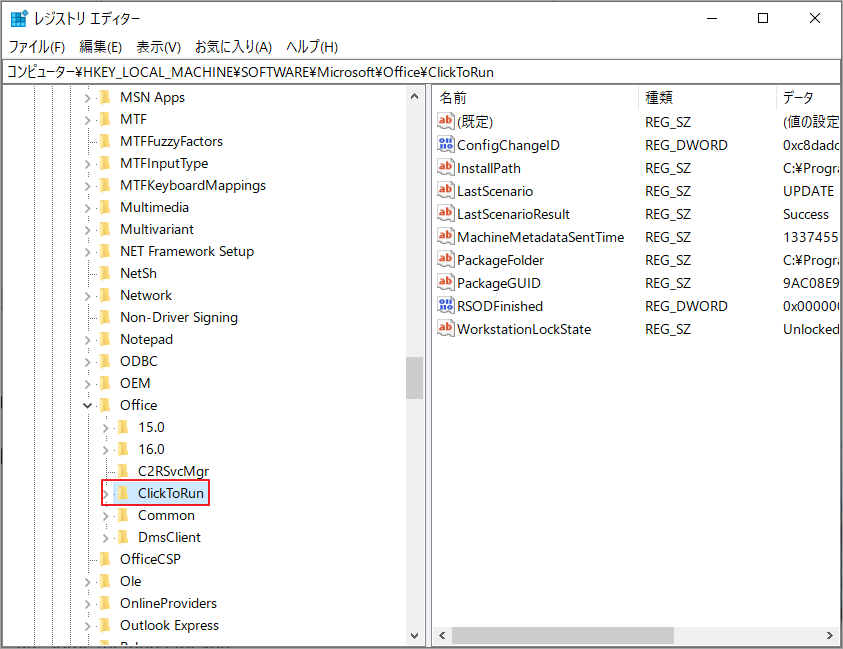Click the folder icon beside MTFFuzzyFactors
Viewport: 843px width, 649px height.
(x=106, y=141)
